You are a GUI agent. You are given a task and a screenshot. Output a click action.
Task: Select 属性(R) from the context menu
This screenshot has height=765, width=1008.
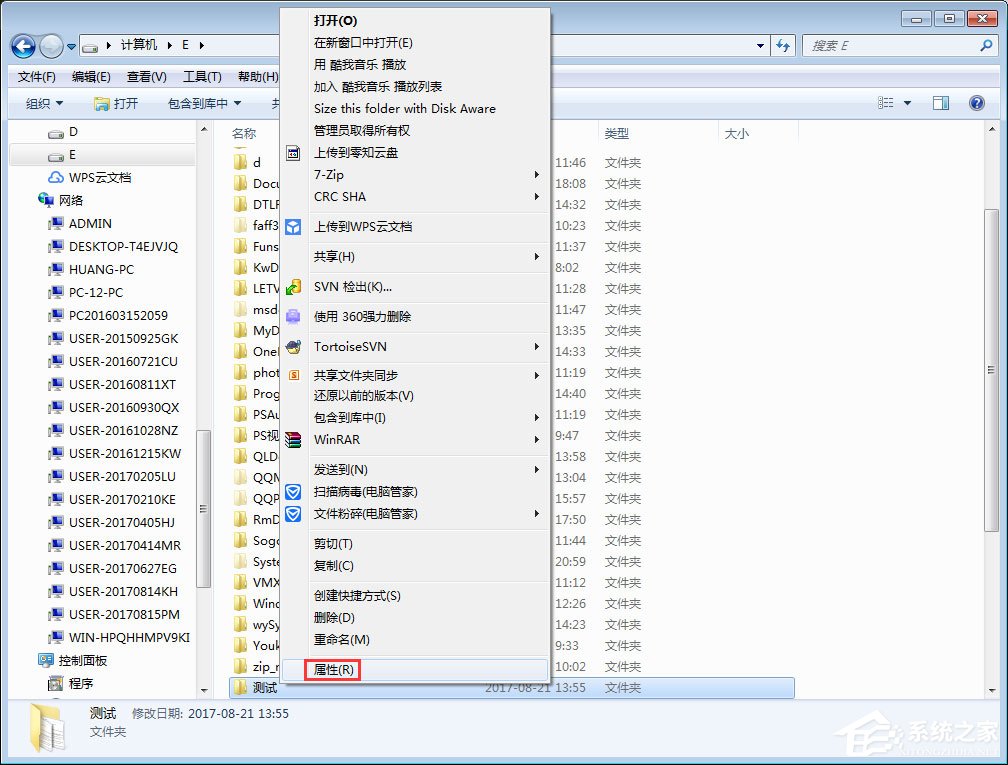[x=331, y=670]
